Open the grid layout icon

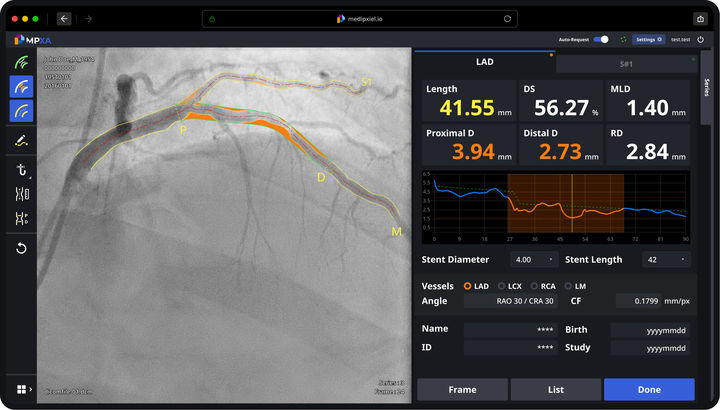tap(21, 389)
